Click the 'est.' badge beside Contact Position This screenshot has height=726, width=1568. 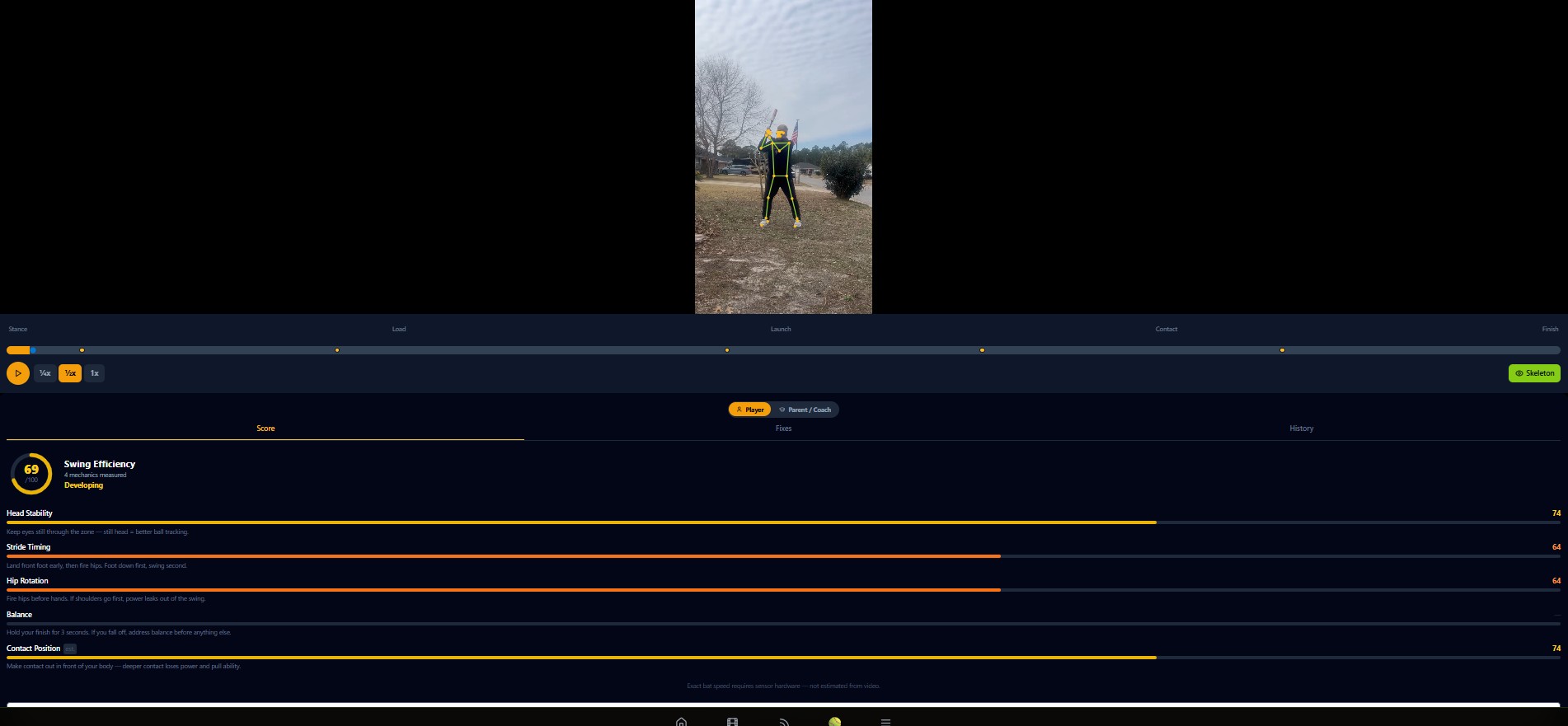(x=70, y=649)
